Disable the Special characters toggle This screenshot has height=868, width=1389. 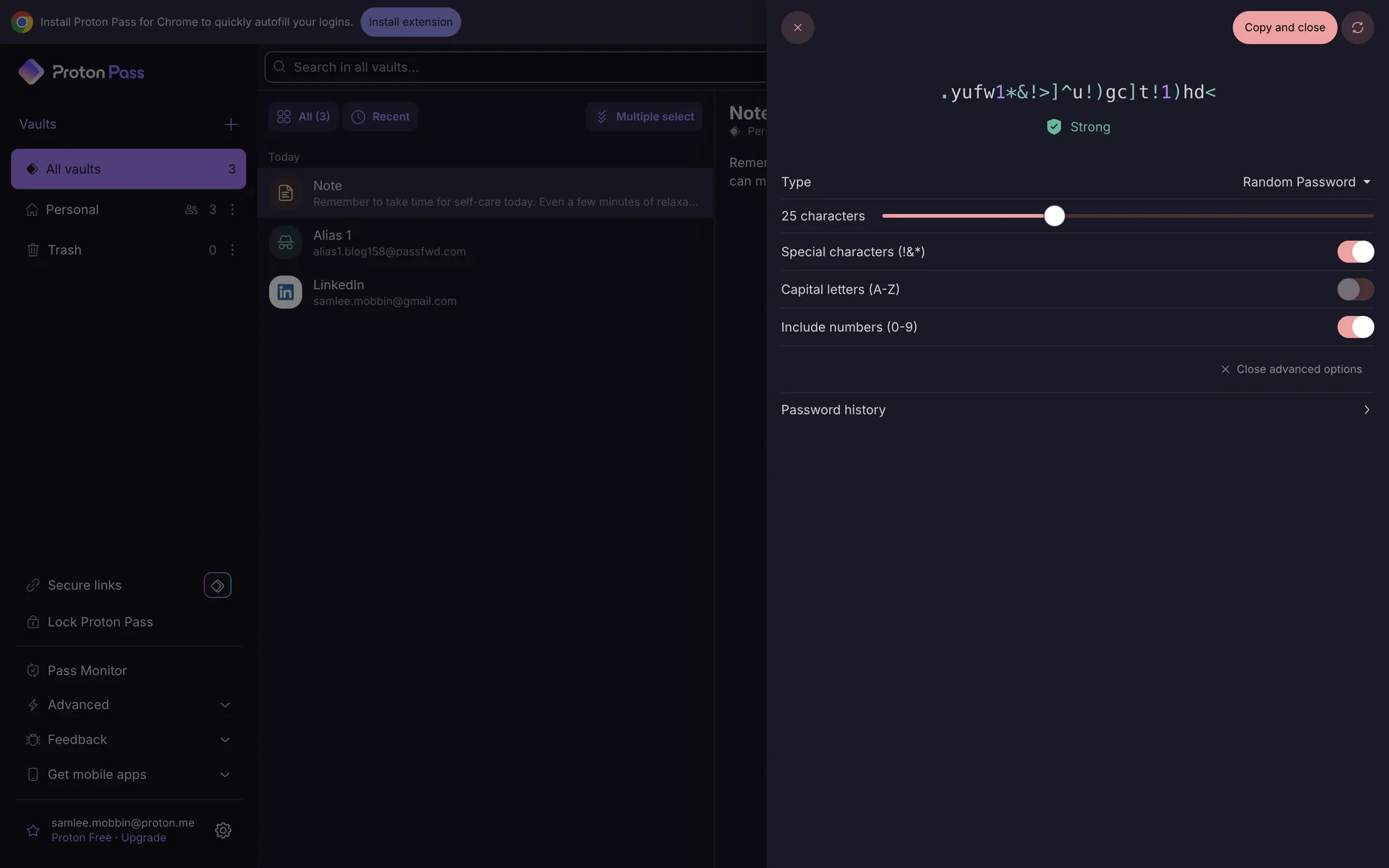(1354, 252)
